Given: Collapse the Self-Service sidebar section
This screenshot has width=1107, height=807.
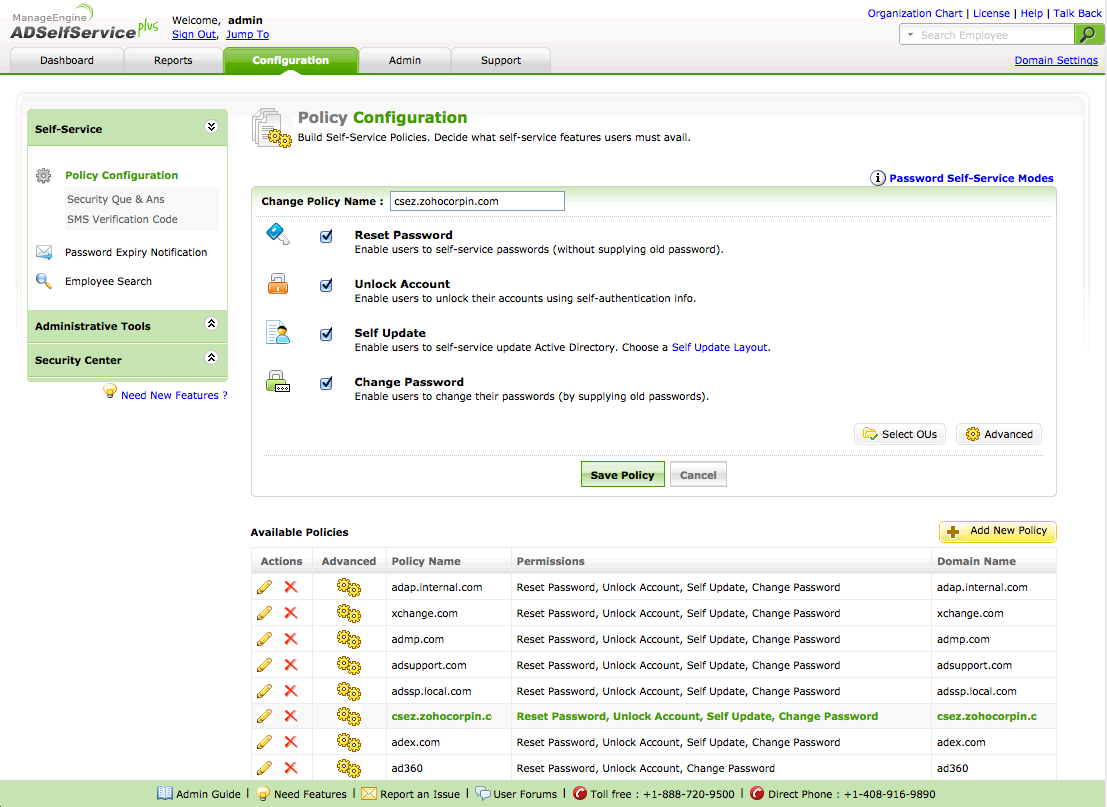Looking at the screenshot, I should [x=211, y=127].
